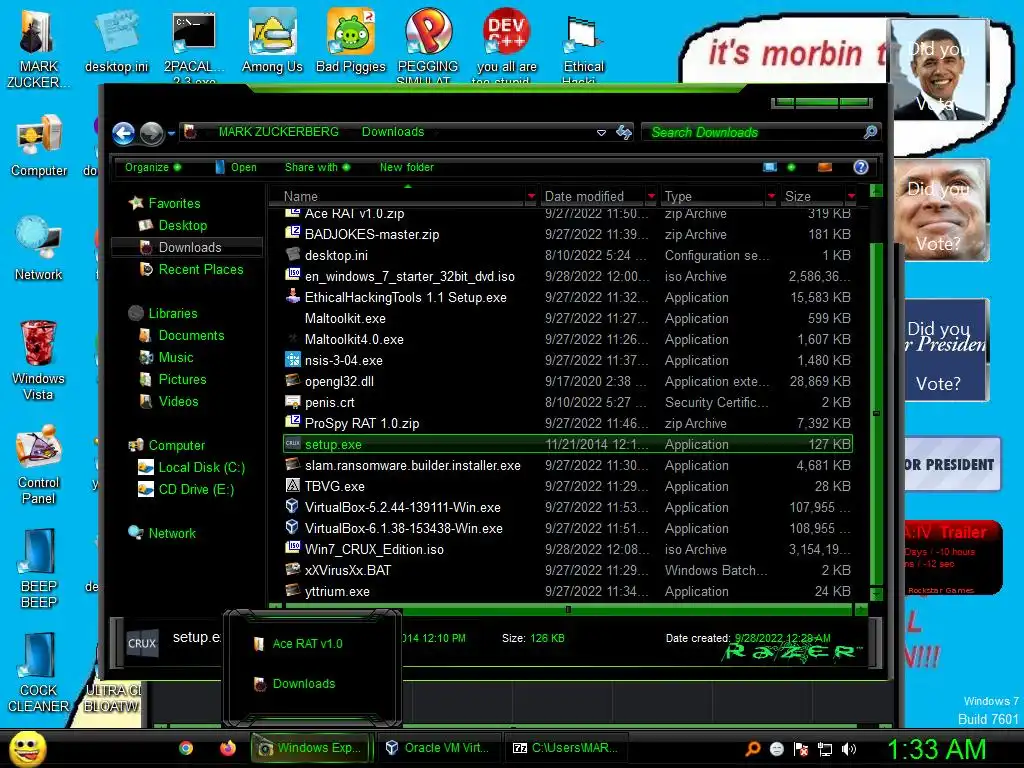
Task: Click the smiley Start button
Action: [x=27, y=748]
